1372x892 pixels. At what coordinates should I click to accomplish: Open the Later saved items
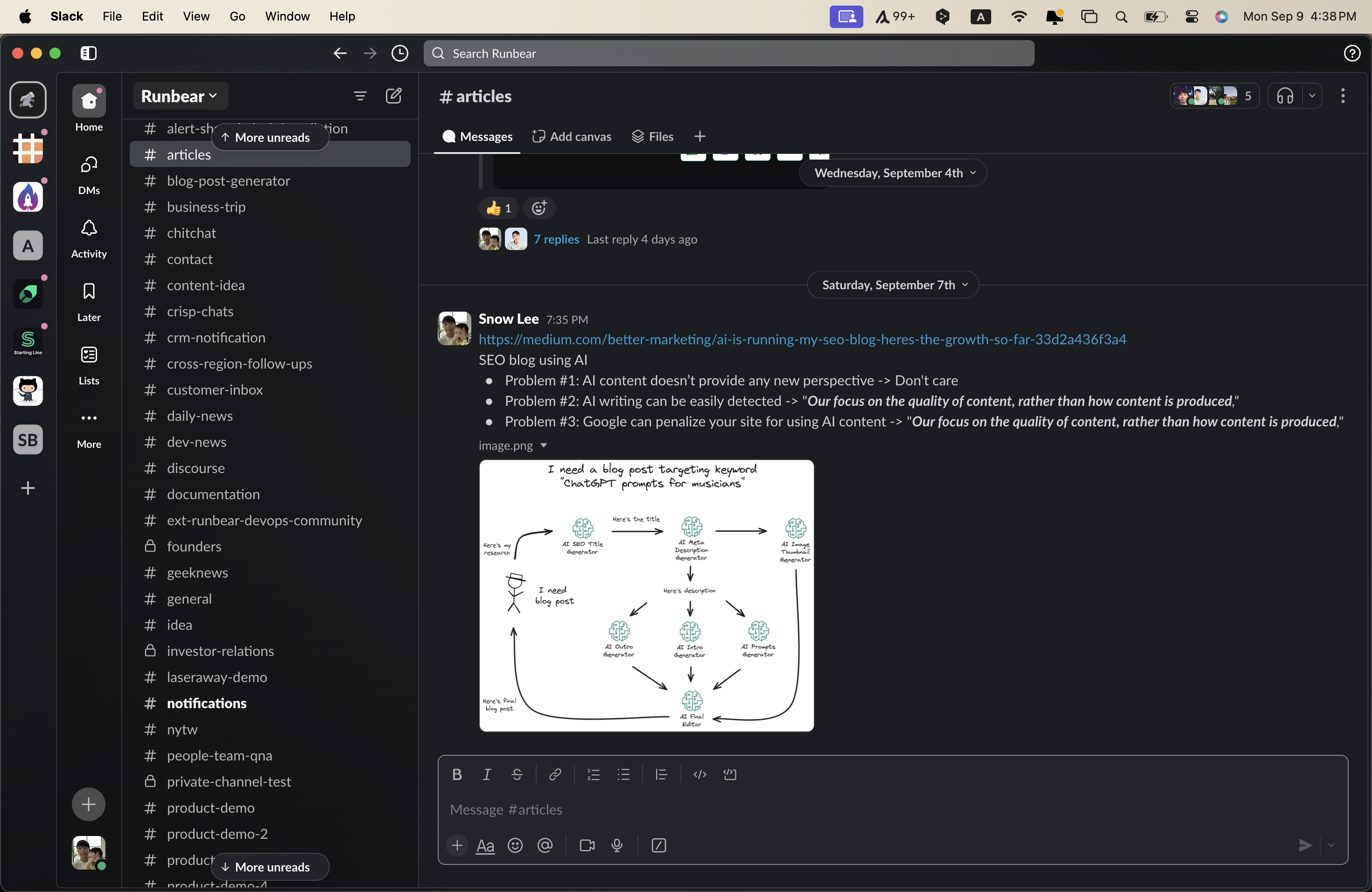pos(89,301)
